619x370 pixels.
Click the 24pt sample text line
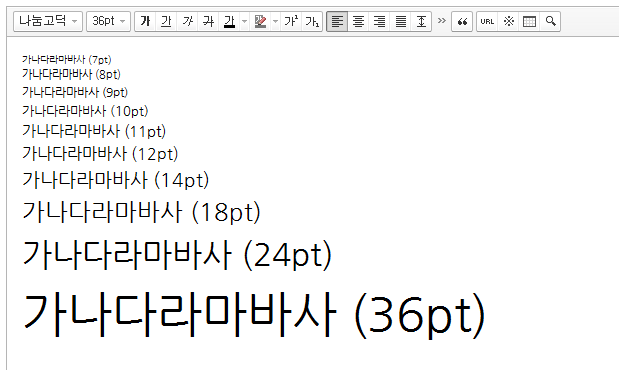(x=177, y=255)
